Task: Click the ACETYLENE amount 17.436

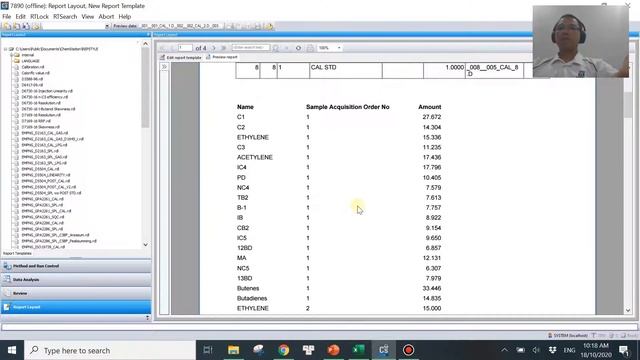Action: tap(432, 157)
